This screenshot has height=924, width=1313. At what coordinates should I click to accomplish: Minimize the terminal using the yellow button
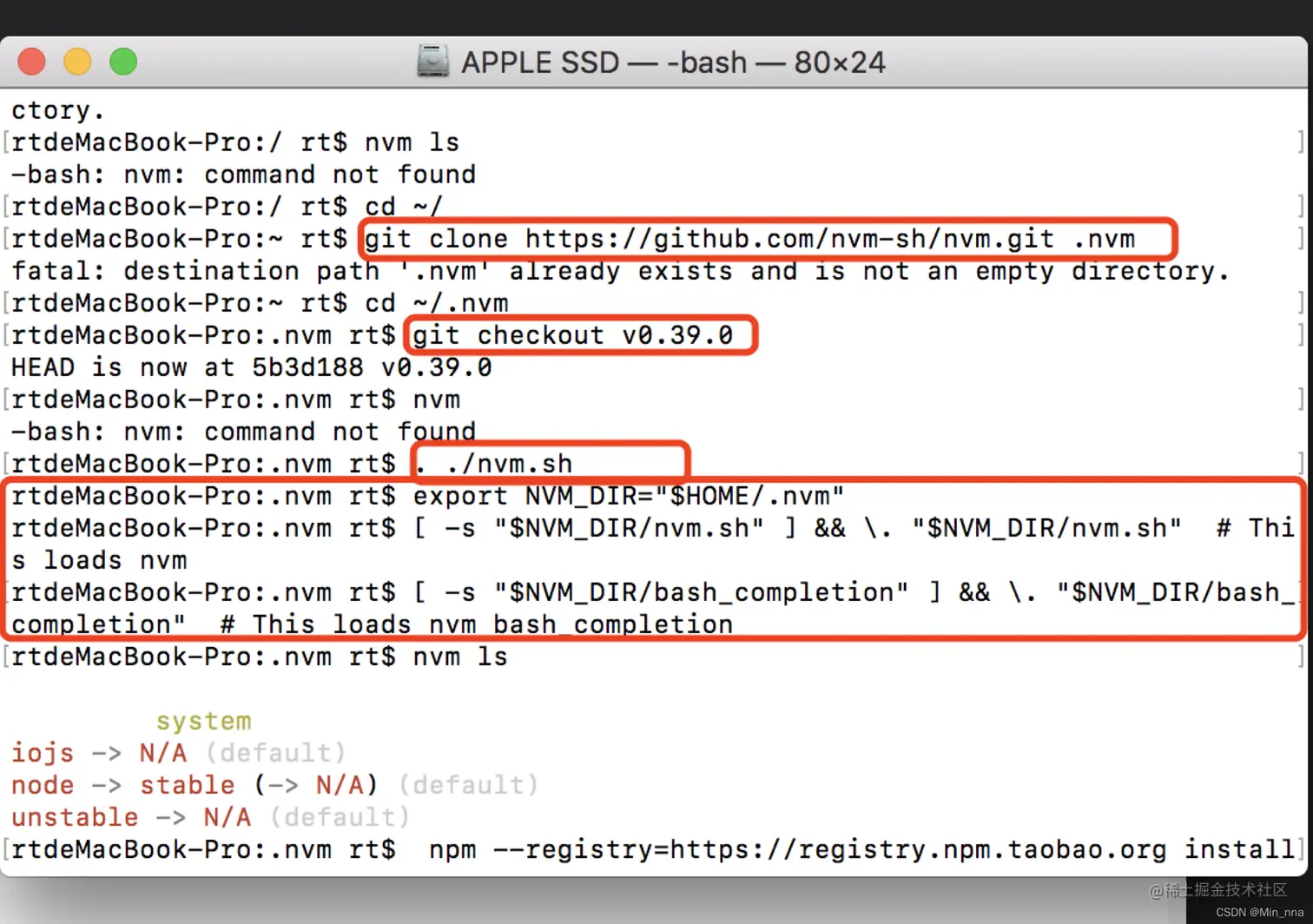coord(77,62)
